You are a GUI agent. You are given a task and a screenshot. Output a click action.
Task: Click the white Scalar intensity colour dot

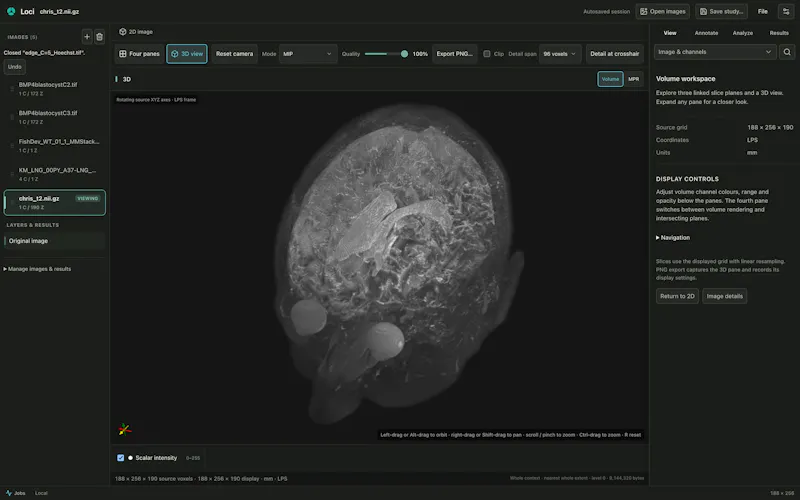(131, 458)
